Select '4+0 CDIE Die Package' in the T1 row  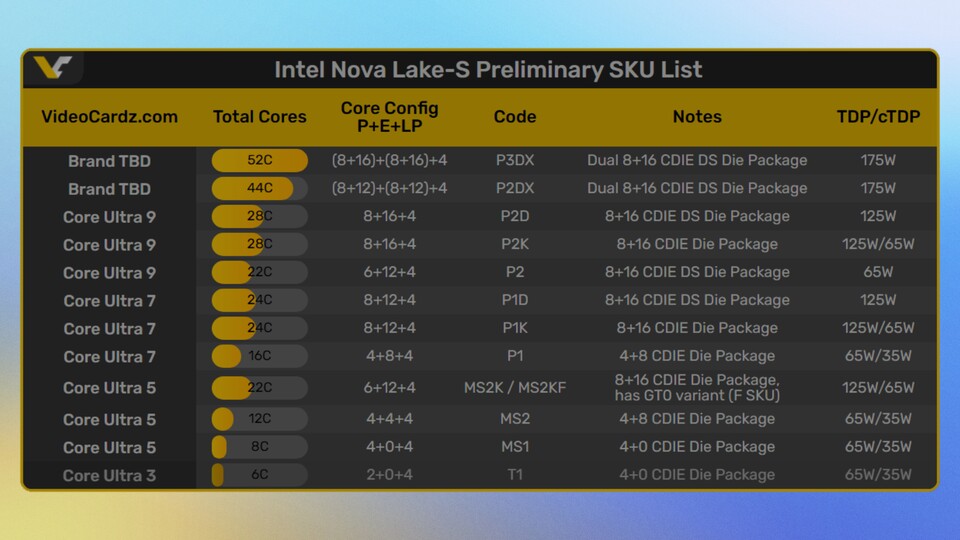tap(697, 474)
